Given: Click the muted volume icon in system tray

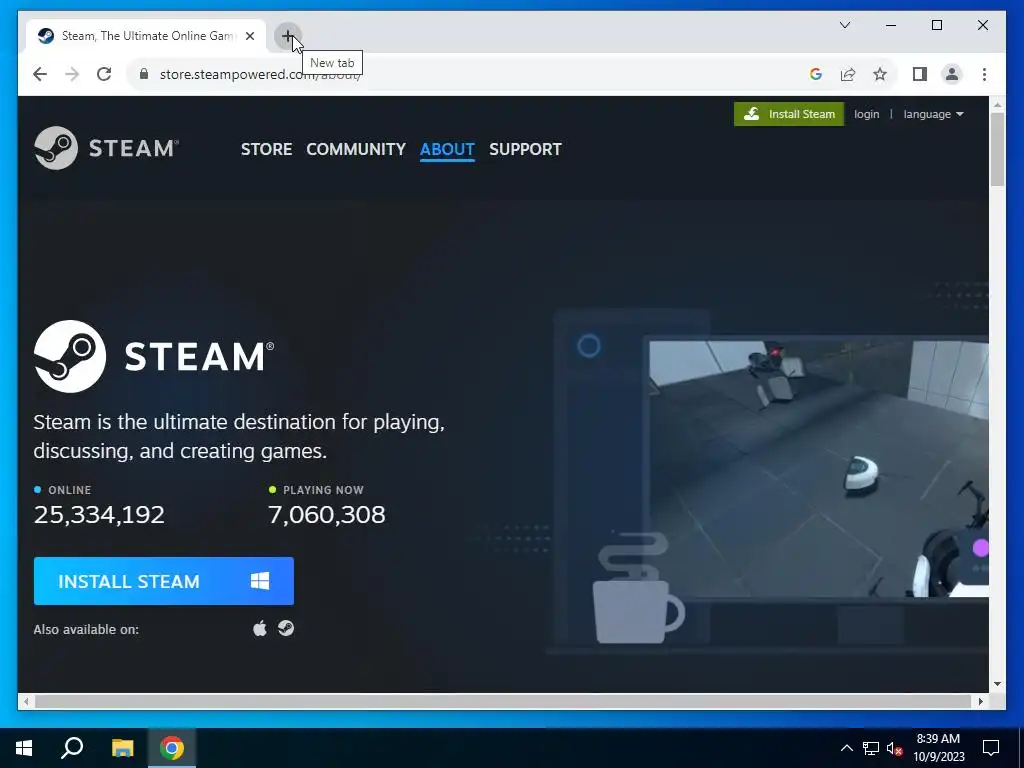Looking at the screenshot, I should [x=894, y=748].
